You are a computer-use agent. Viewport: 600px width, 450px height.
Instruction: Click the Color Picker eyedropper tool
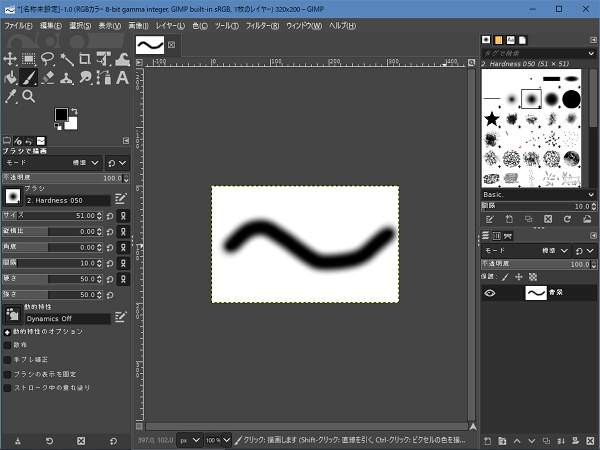click(10, 96)
